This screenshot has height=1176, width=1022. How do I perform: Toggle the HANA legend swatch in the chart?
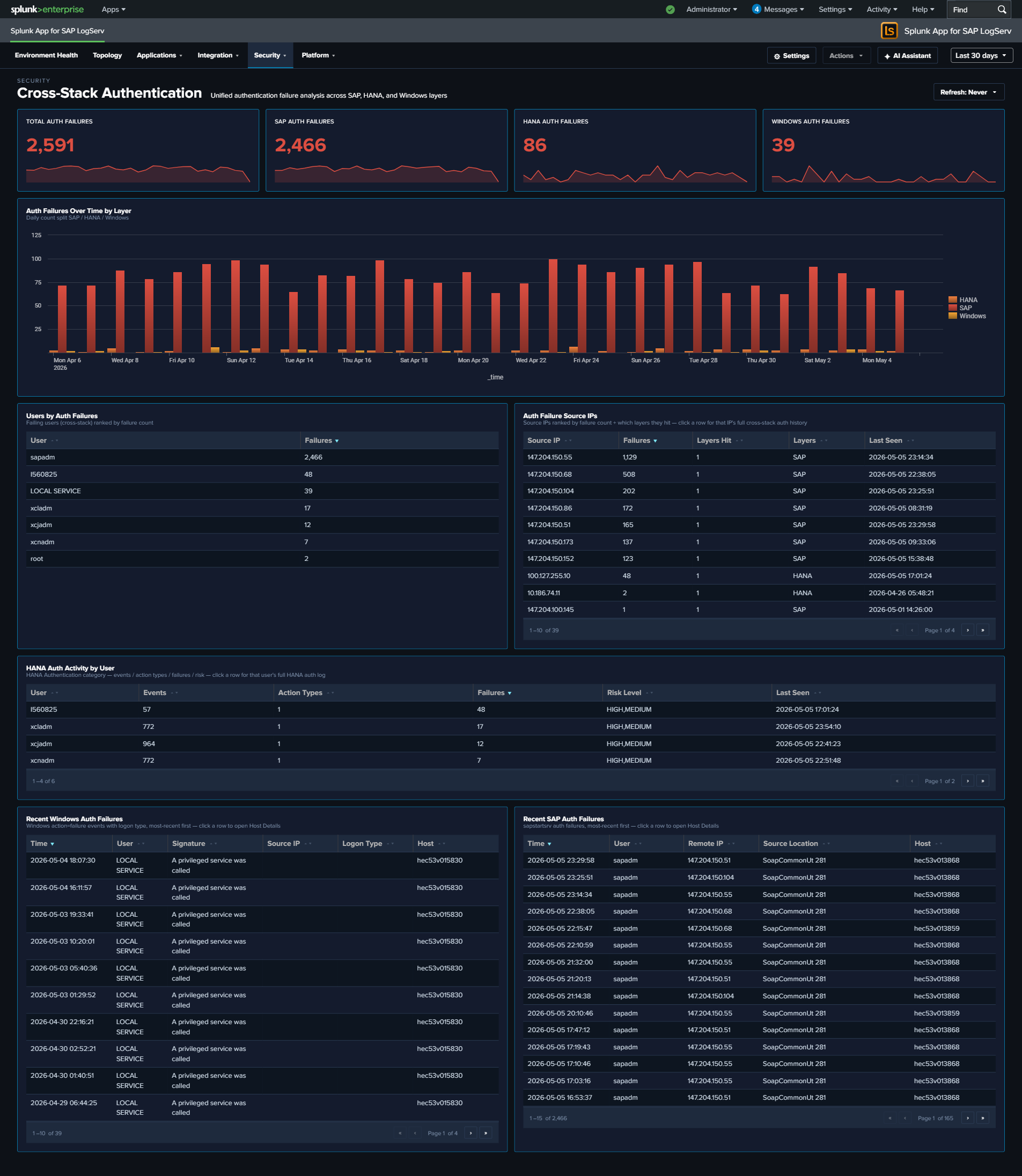[x=952, y=300]
